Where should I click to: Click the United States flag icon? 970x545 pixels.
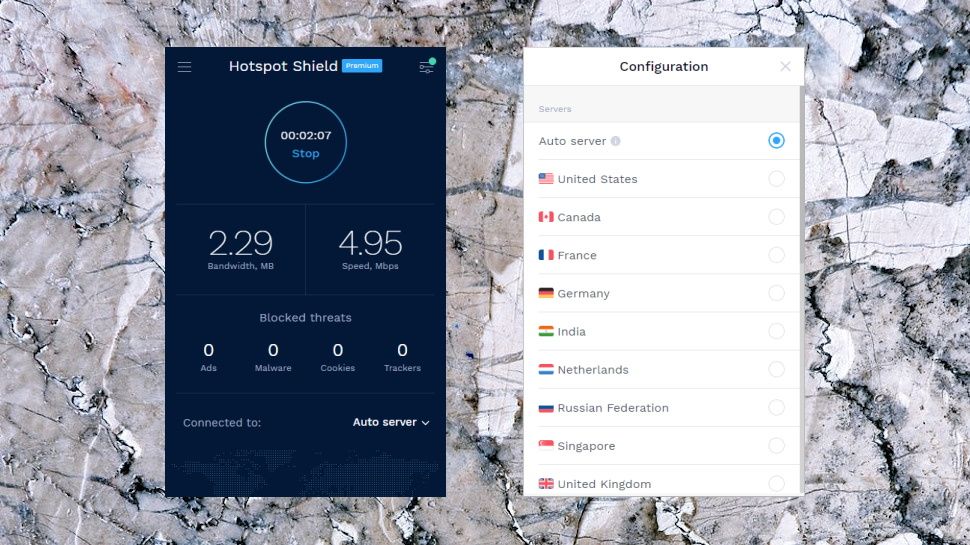(x=546, y=179)
